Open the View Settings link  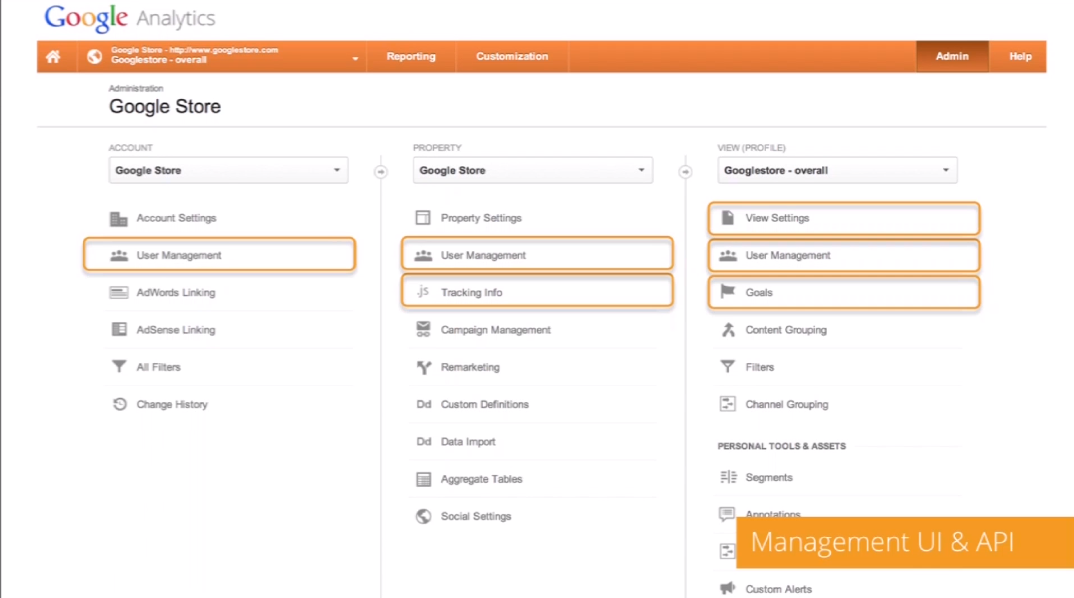tap(777, 218)
